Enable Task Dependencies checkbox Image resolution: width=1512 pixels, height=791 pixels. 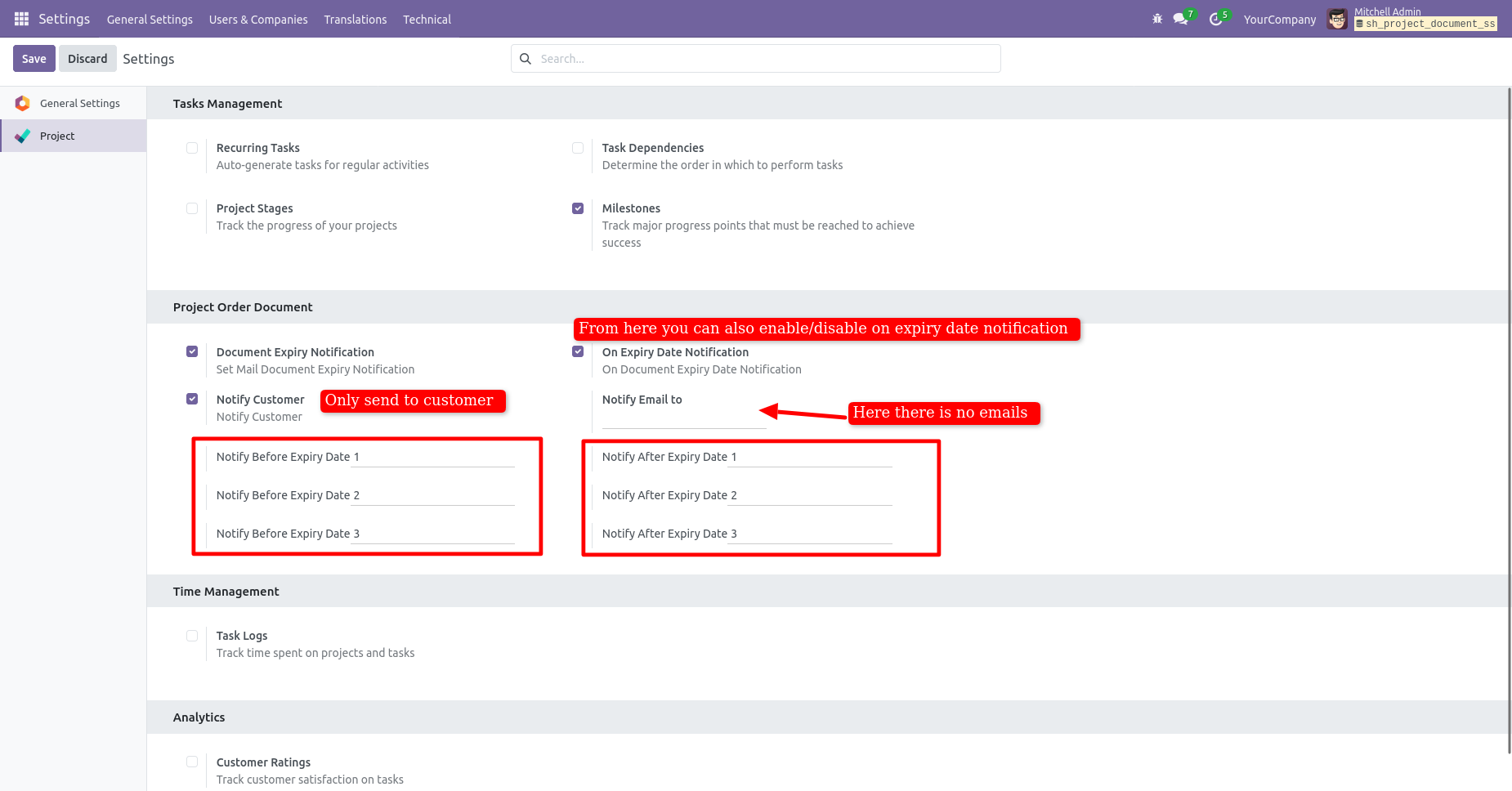(578, 148)
